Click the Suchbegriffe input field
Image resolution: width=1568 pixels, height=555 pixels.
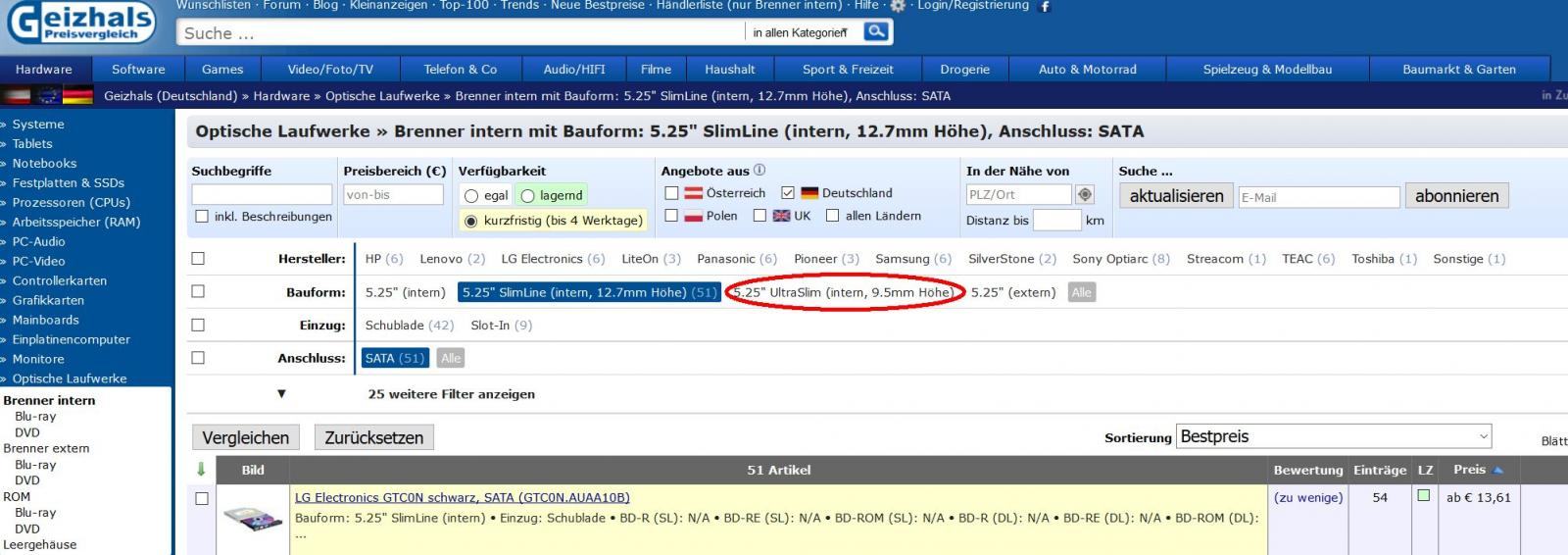click(x=262, y=194)
